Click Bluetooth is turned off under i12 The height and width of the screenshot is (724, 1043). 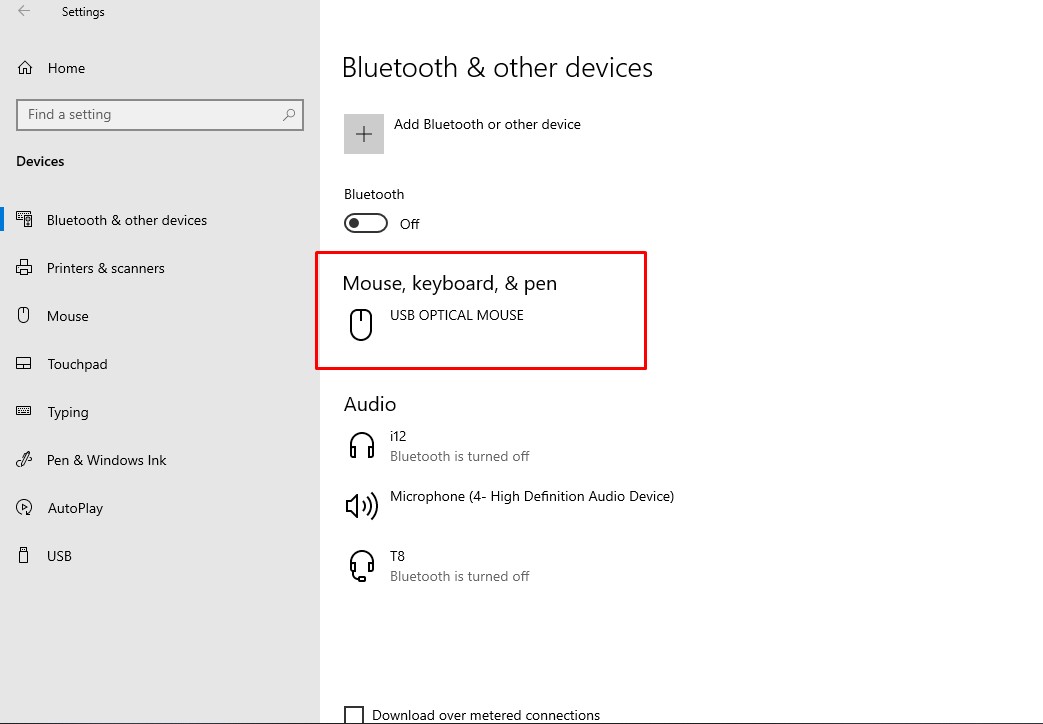pyautogui.click(x=460, y=456)
